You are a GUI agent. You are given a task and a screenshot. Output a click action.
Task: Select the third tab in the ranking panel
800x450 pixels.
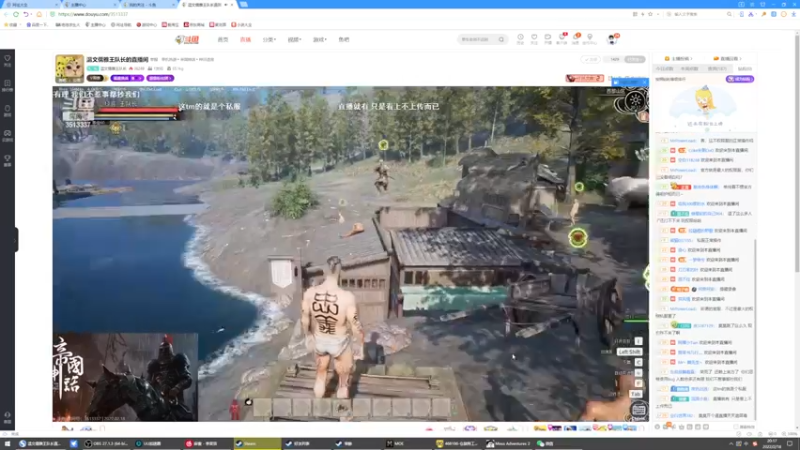click(x=717, y=69)
